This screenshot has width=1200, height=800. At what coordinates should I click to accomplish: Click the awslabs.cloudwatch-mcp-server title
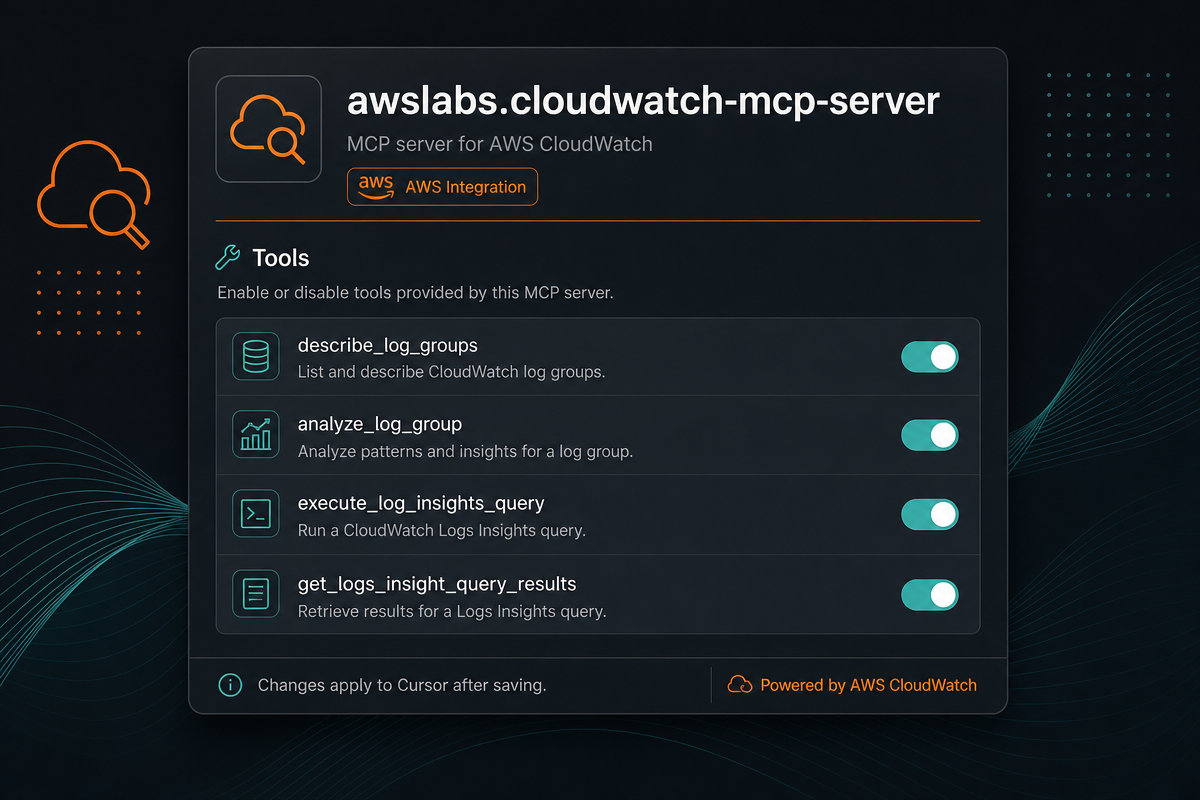pos(643,102)
